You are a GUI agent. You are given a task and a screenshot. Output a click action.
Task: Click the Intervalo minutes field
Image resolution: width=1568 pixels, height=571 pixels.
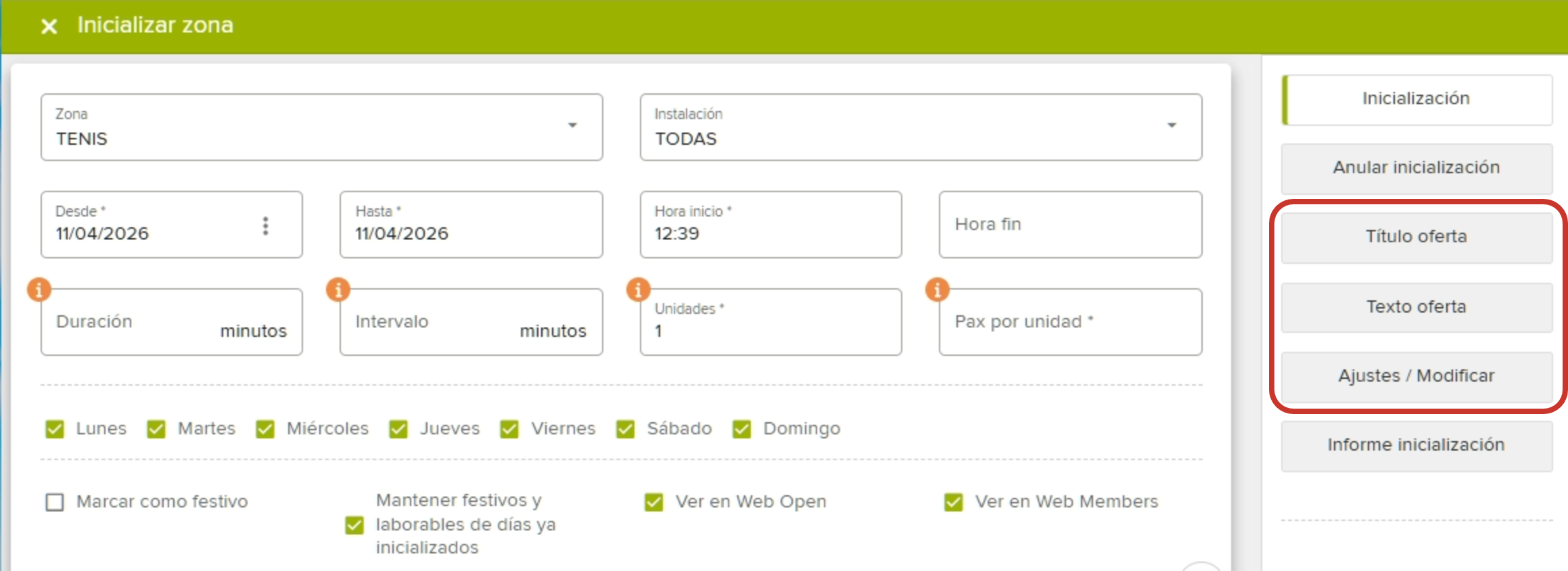tap(471, 322)
